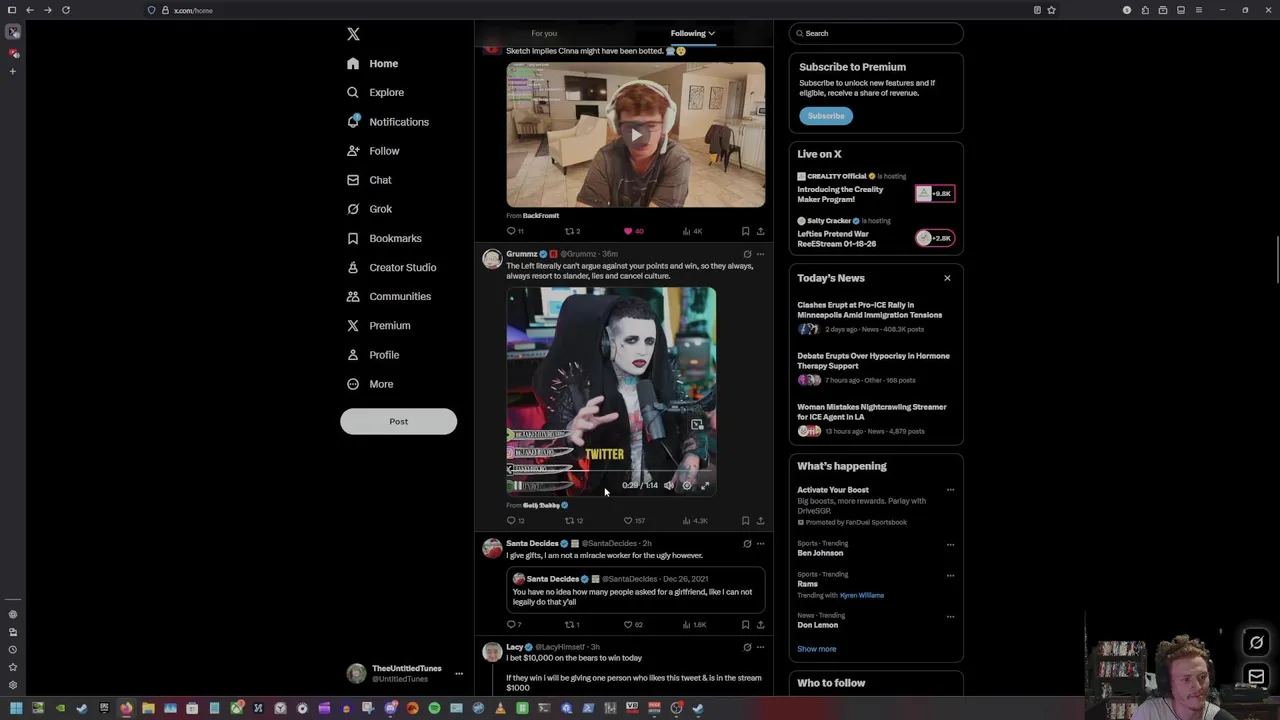The image size is (1280, 720).
Task: Open options for the Rams trend
Action: tap(950, 576)
